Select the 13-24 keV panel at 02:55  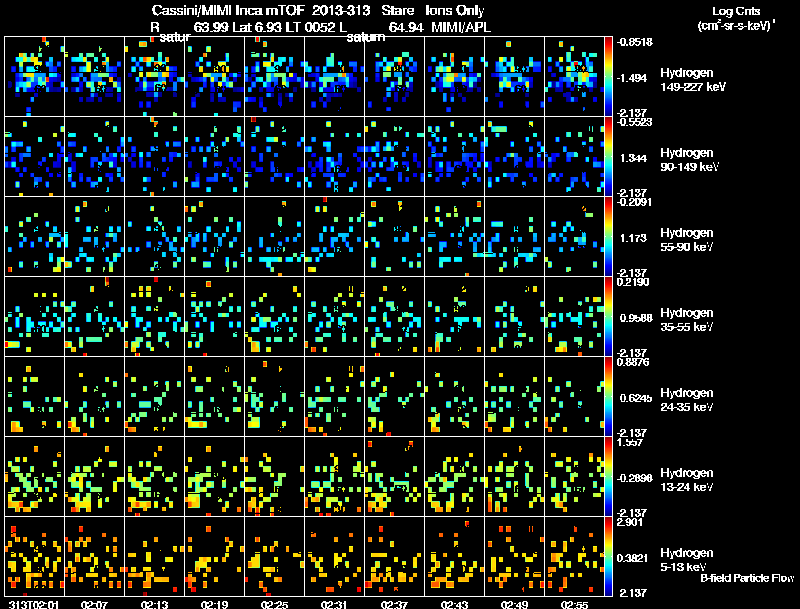(574, 477)
